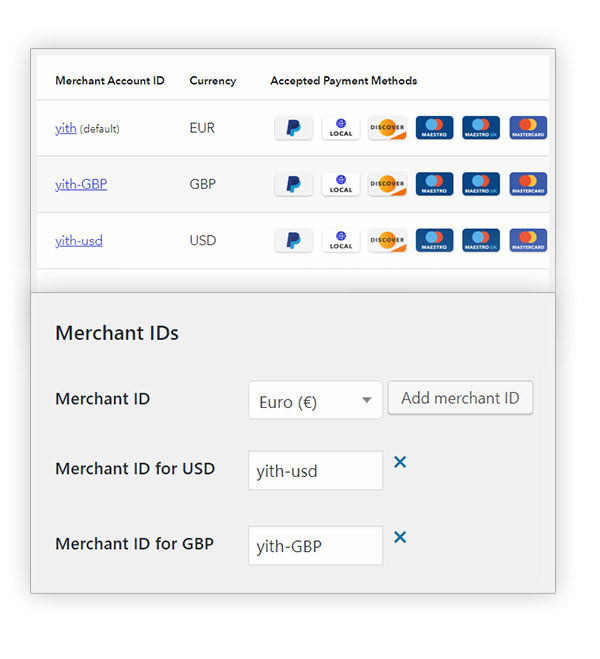Viewport: 600px width, 659px height.
Task: Click first Maestro icon in the USD row
Action: (434, 240)
